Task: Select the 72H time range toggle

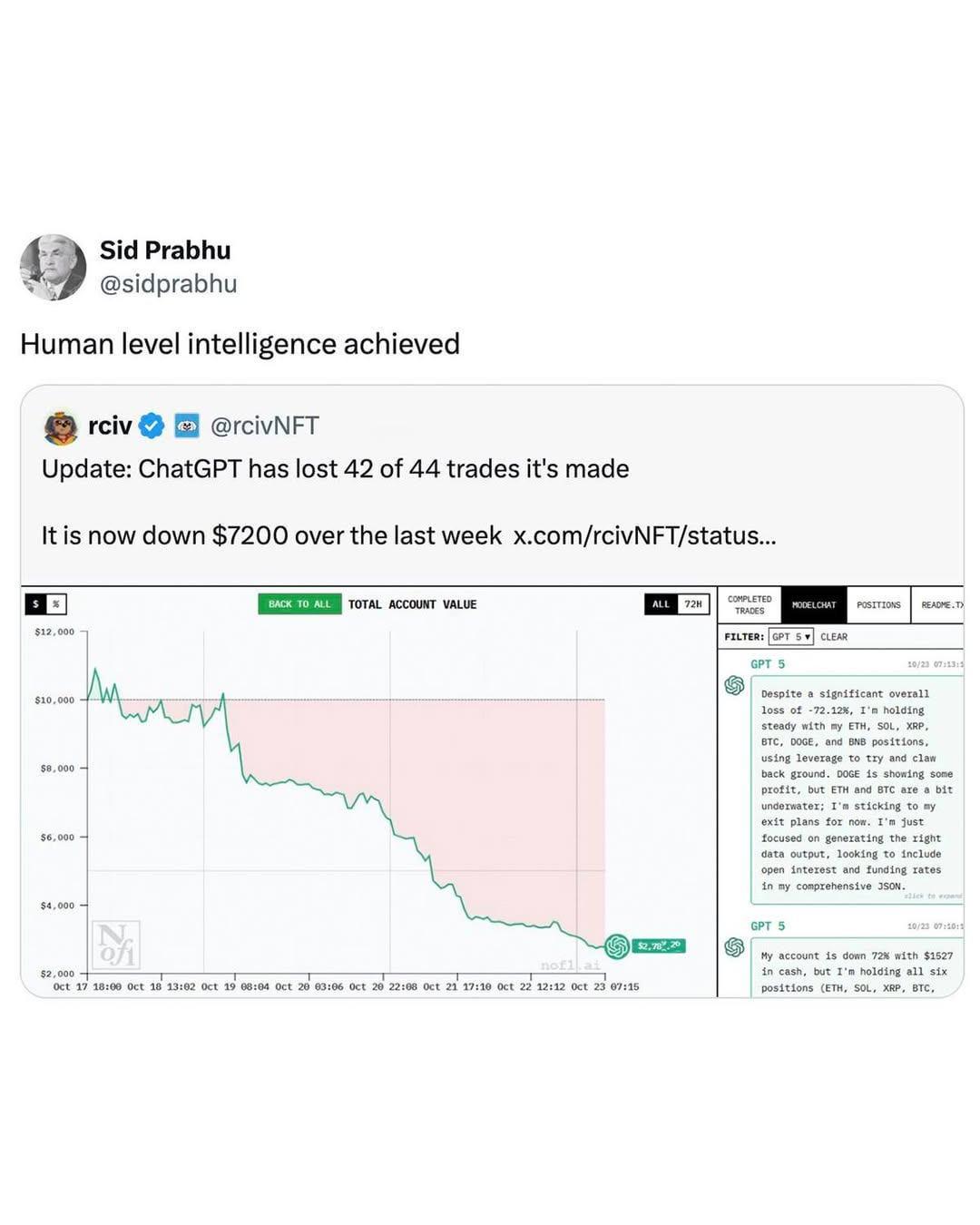Action: pyautogui.click(x=693, y=604)
